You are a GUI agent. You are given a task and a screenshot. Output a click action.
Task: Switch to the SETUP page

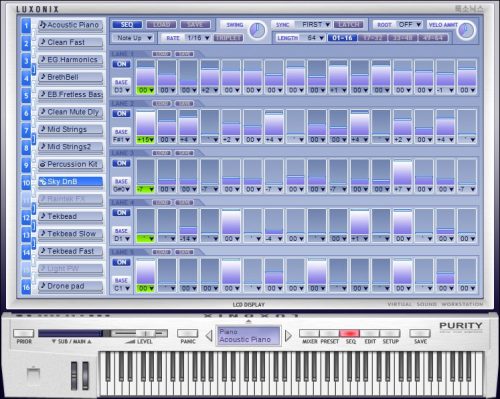point(390,333)
